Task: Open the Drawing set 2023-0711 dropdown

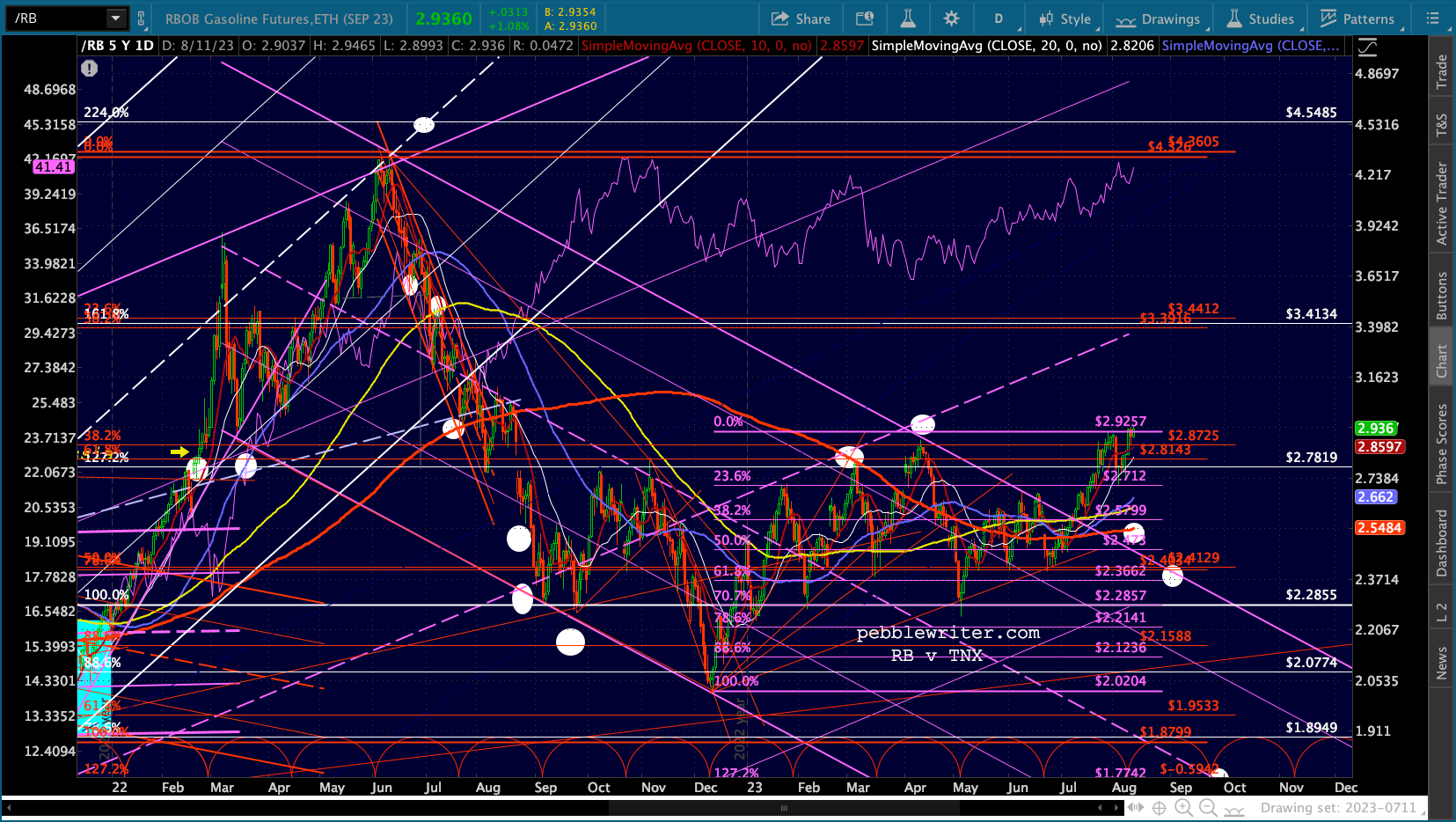Action: pyautogui.click(x=1338, y=808)
